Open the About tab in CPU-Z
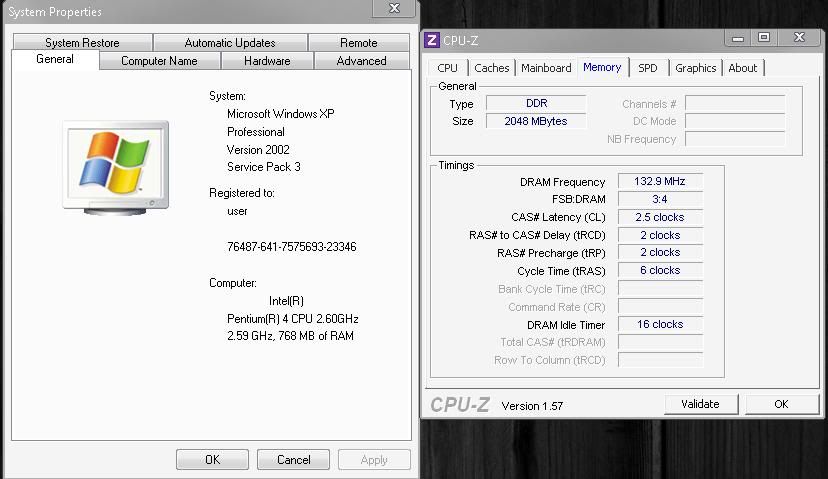The width and height of the screenshot is (828, 479). (x=742, y=68)
